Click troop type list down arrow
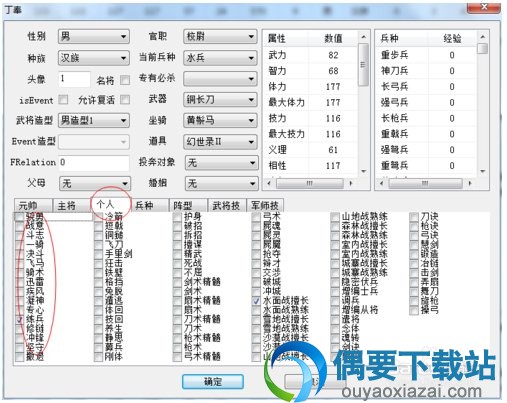This screenshot has width=507, height=403. click(x=483, y=171)
